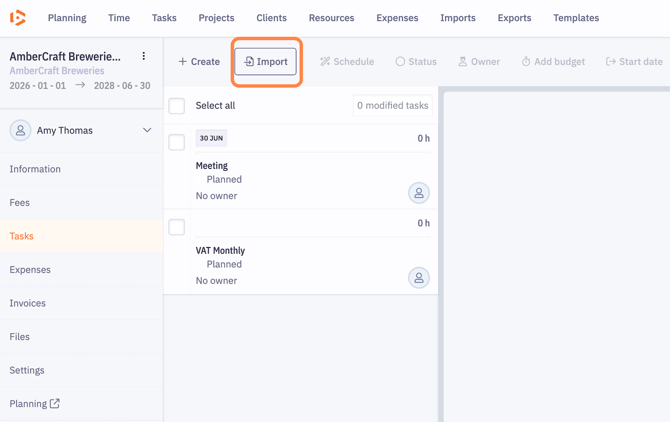Tick the Select all checkbox
The height and width of the screenshot is (422, 670).
point(177,106)
